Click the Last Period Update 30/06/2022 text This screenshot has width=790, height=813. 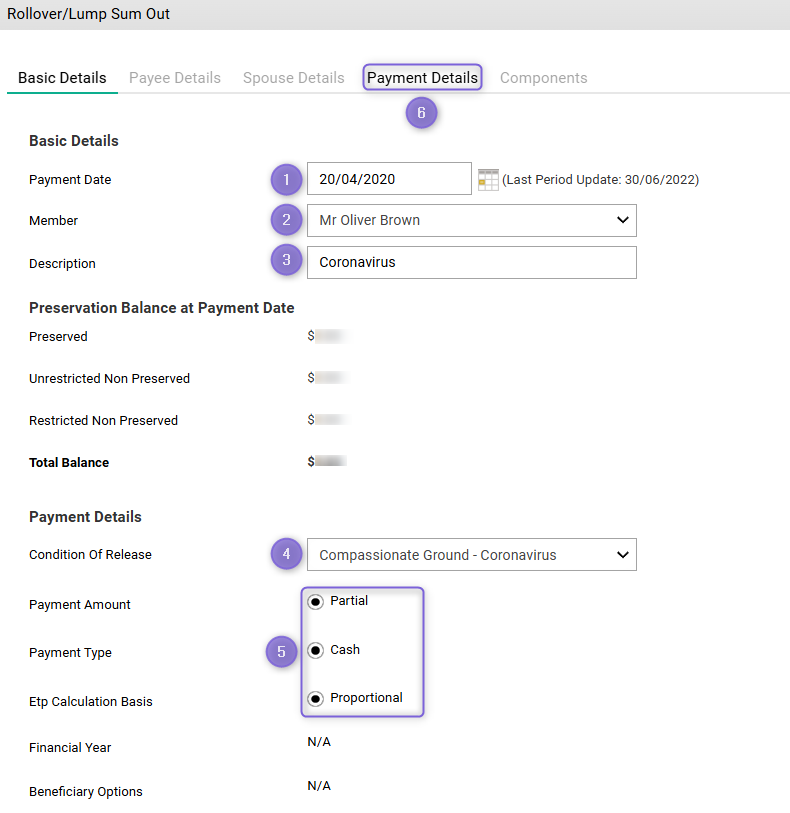(600, 180)
